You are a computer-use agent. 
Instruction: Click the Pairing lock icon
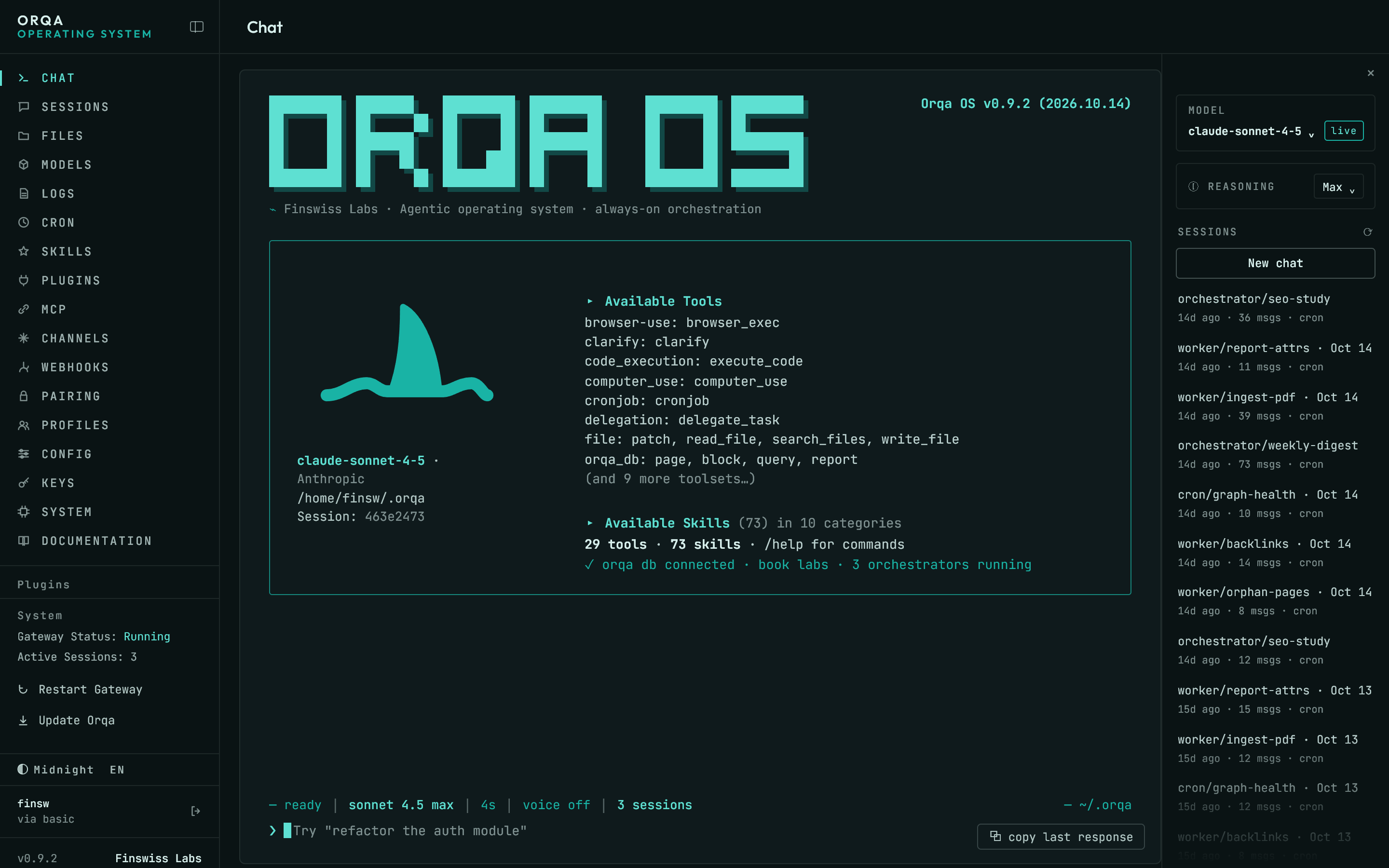tap(24, 396)
